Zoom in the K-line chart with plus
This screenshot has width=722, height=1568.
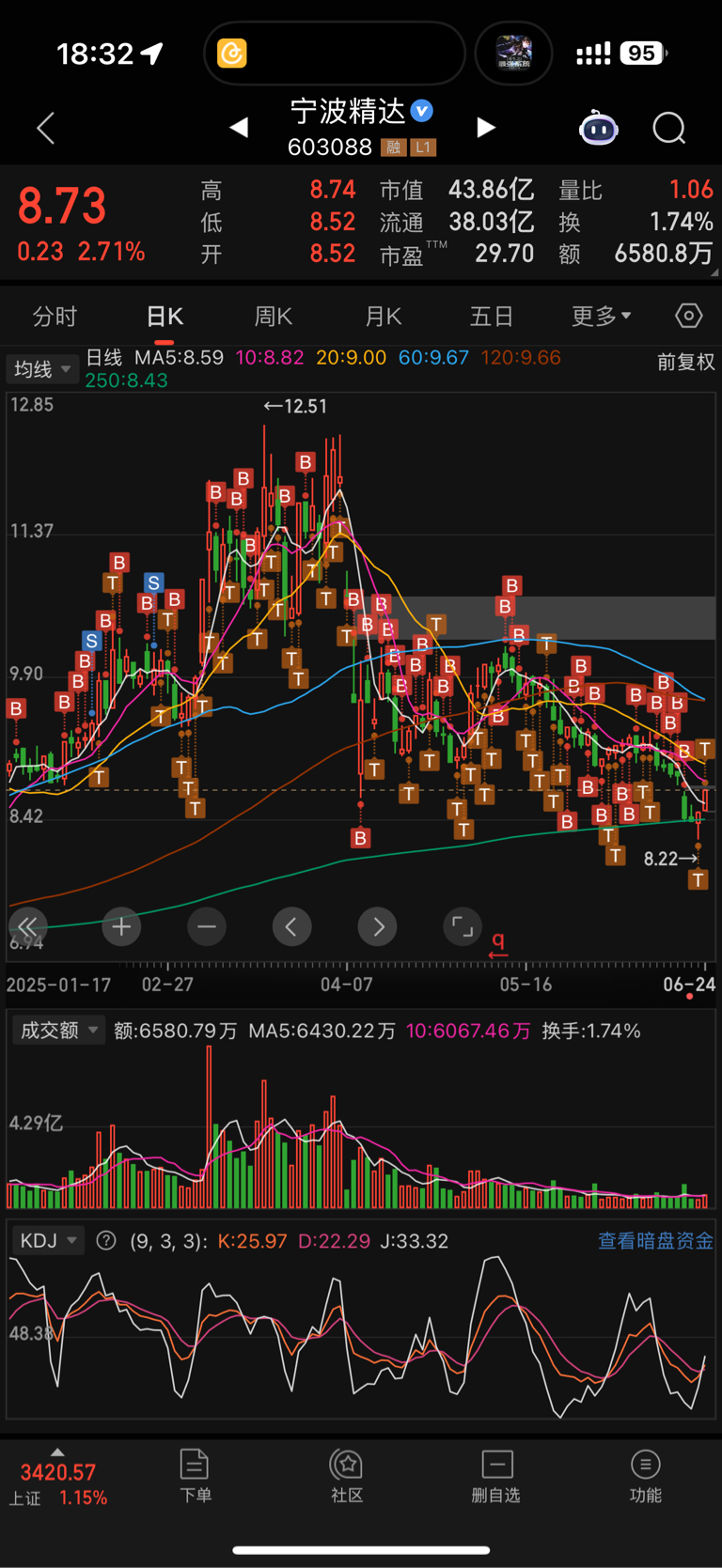[121, 927]
